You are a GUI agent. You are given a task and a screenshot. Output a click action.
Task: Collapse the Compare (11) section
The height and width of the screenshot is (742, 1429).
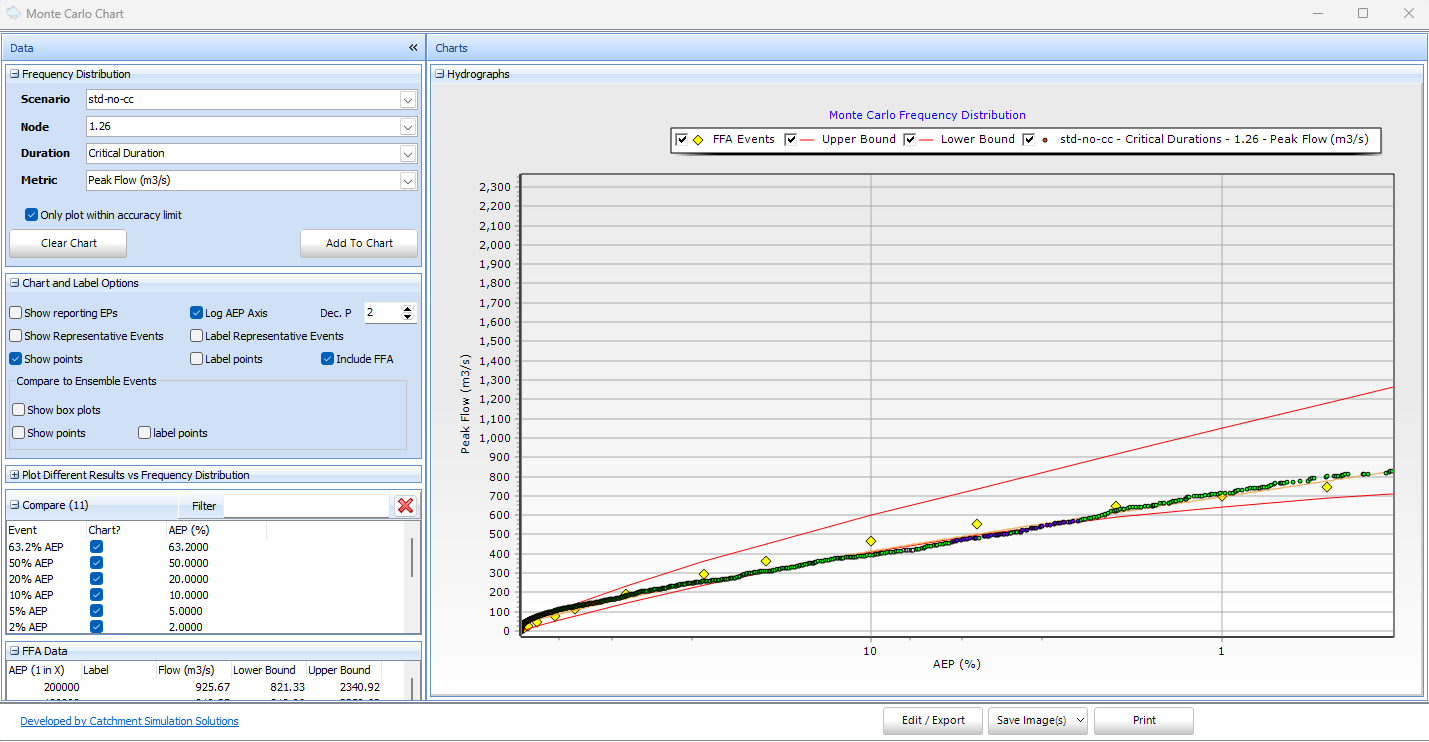(14, 505)
